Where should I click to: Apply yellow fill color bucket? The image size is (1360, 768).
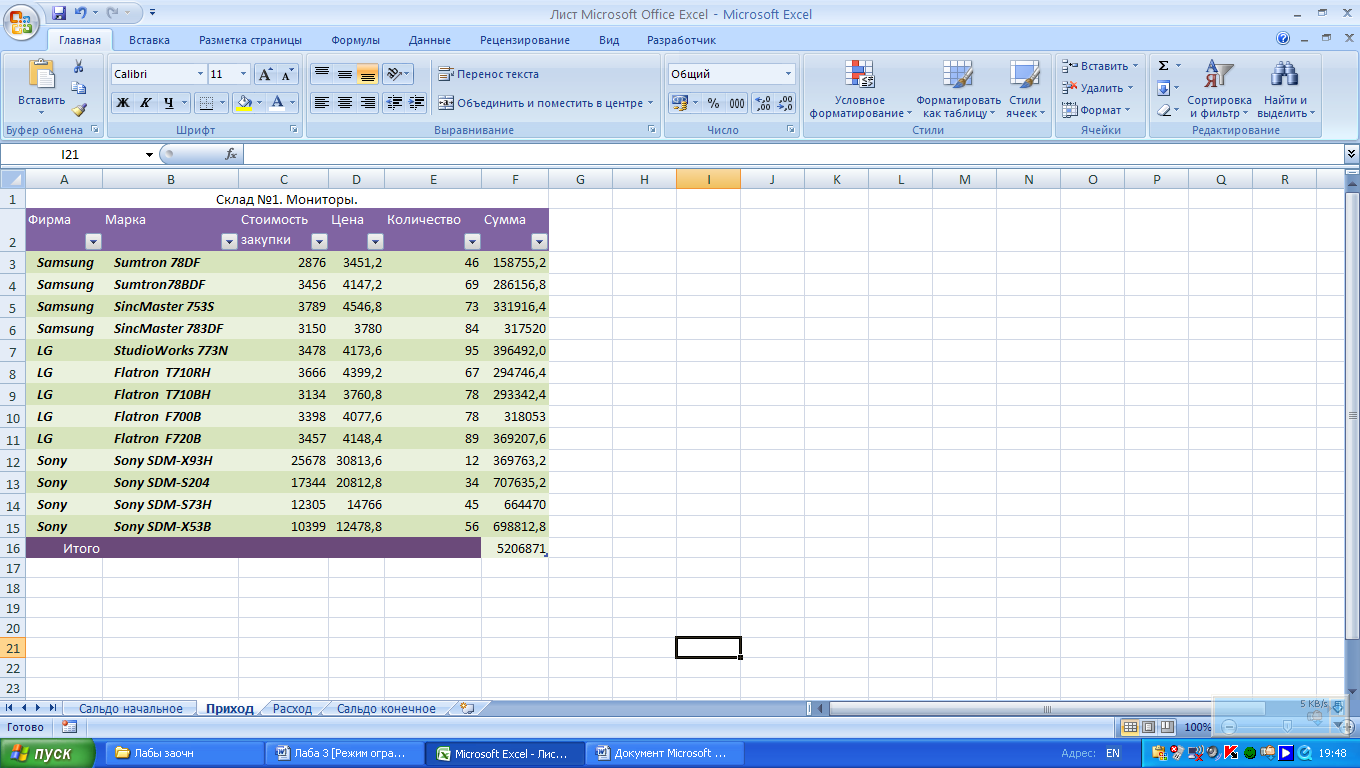[243, 102]
